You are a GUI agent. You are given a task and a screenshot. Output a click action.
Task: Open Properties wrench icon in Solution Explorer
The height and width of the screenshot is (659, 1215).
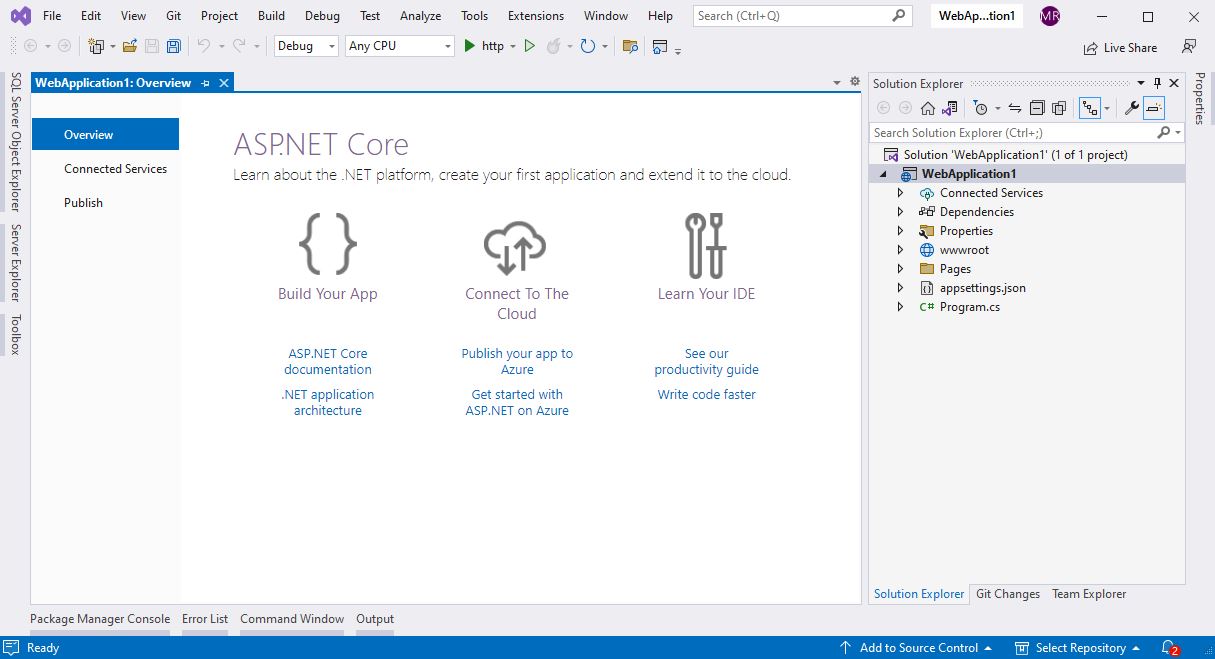point(1132,108)
